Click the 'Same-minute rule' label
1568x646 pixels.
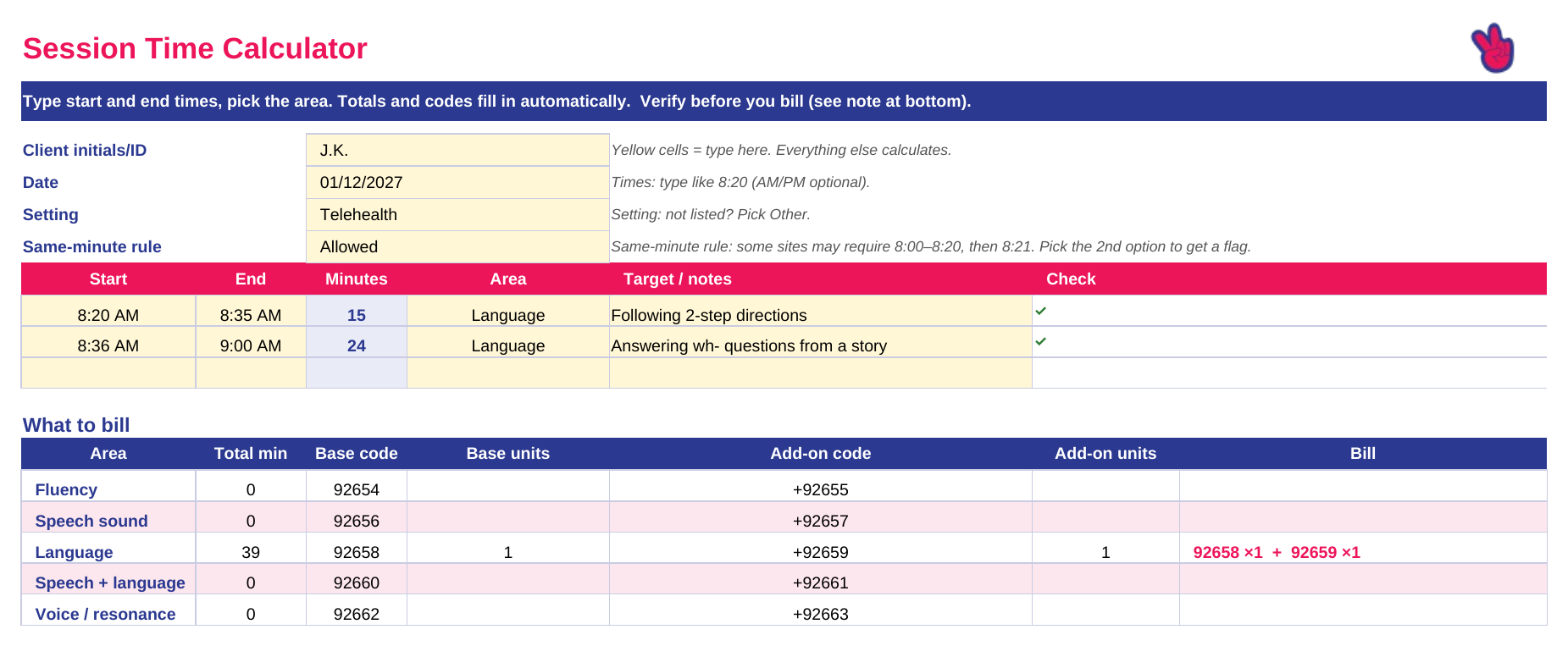tap(92, 246)
